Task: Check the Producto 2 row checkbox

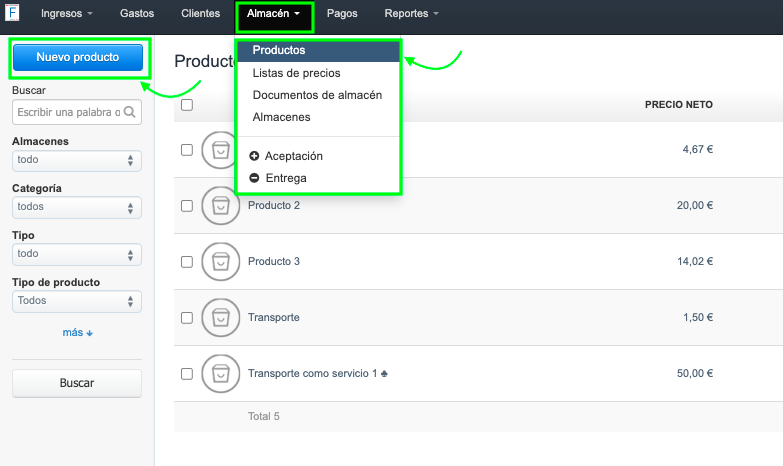Action: [187, 206]
